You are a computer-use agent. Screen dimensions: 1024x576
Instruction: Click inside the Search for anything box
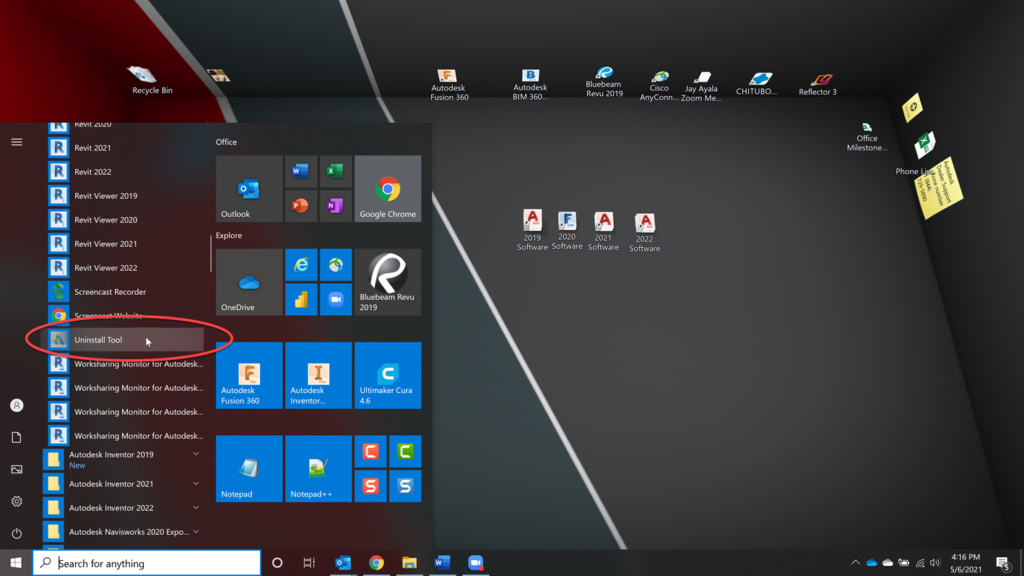tap(150, 562)
